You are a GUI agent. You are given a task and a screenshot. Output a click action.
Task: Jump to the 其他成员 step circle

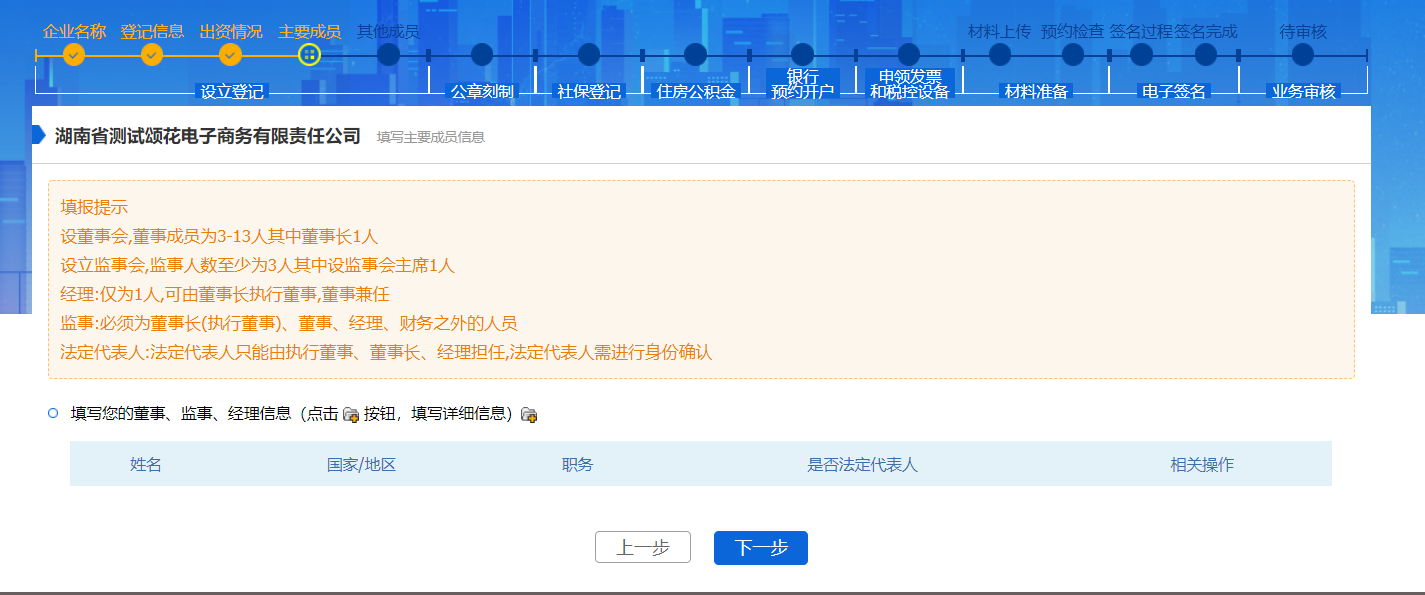[x=389, y=54]
